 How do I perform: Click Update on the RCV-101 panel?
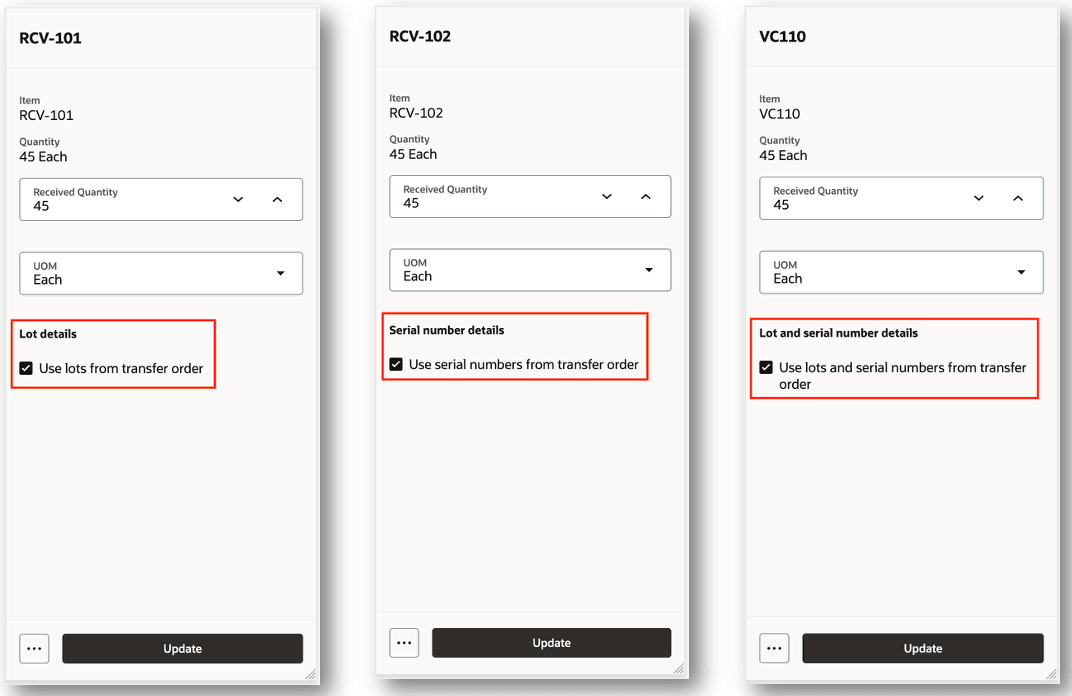[182, 648]
